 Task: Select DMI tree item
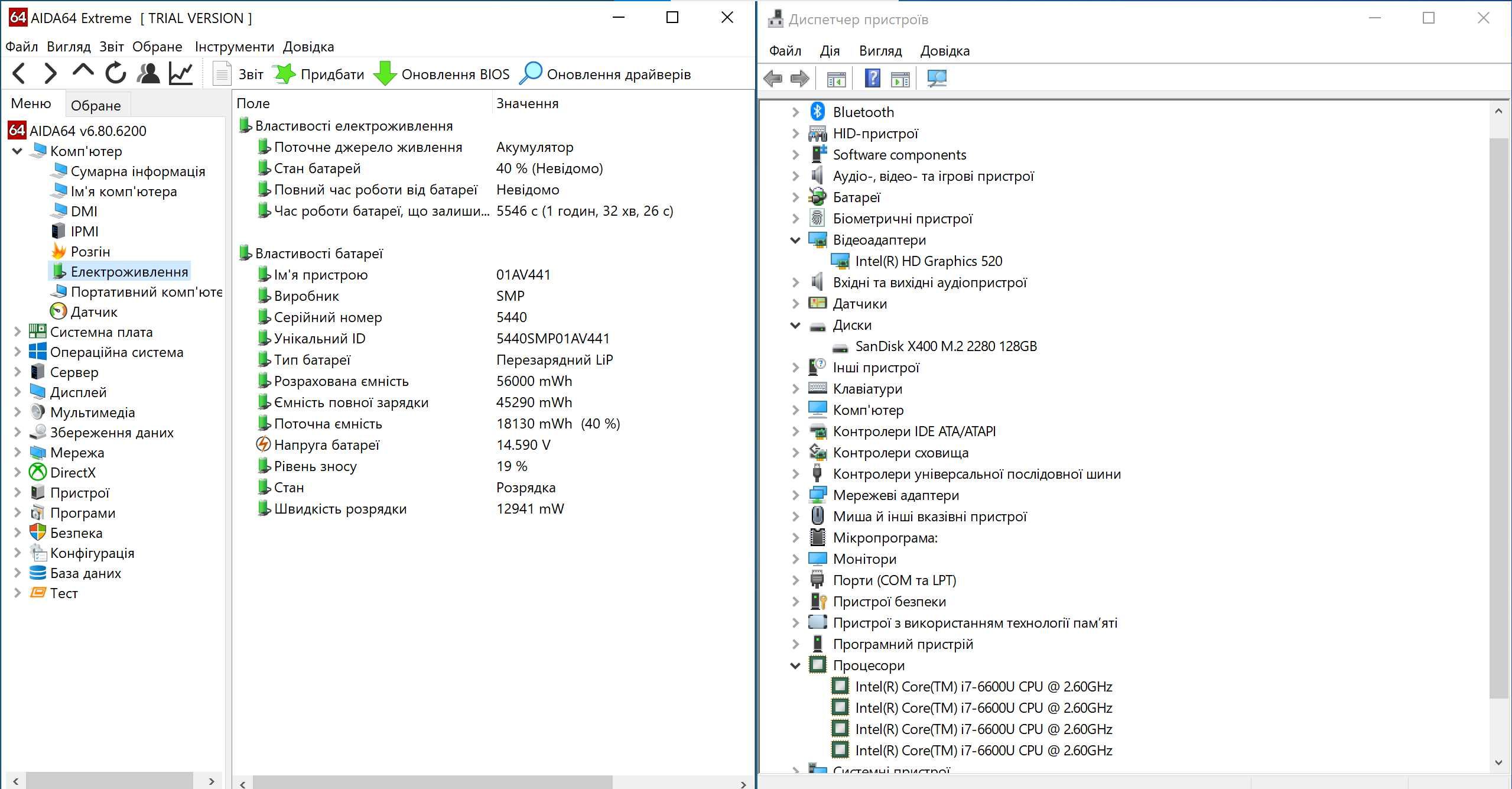tap(74, 212)
